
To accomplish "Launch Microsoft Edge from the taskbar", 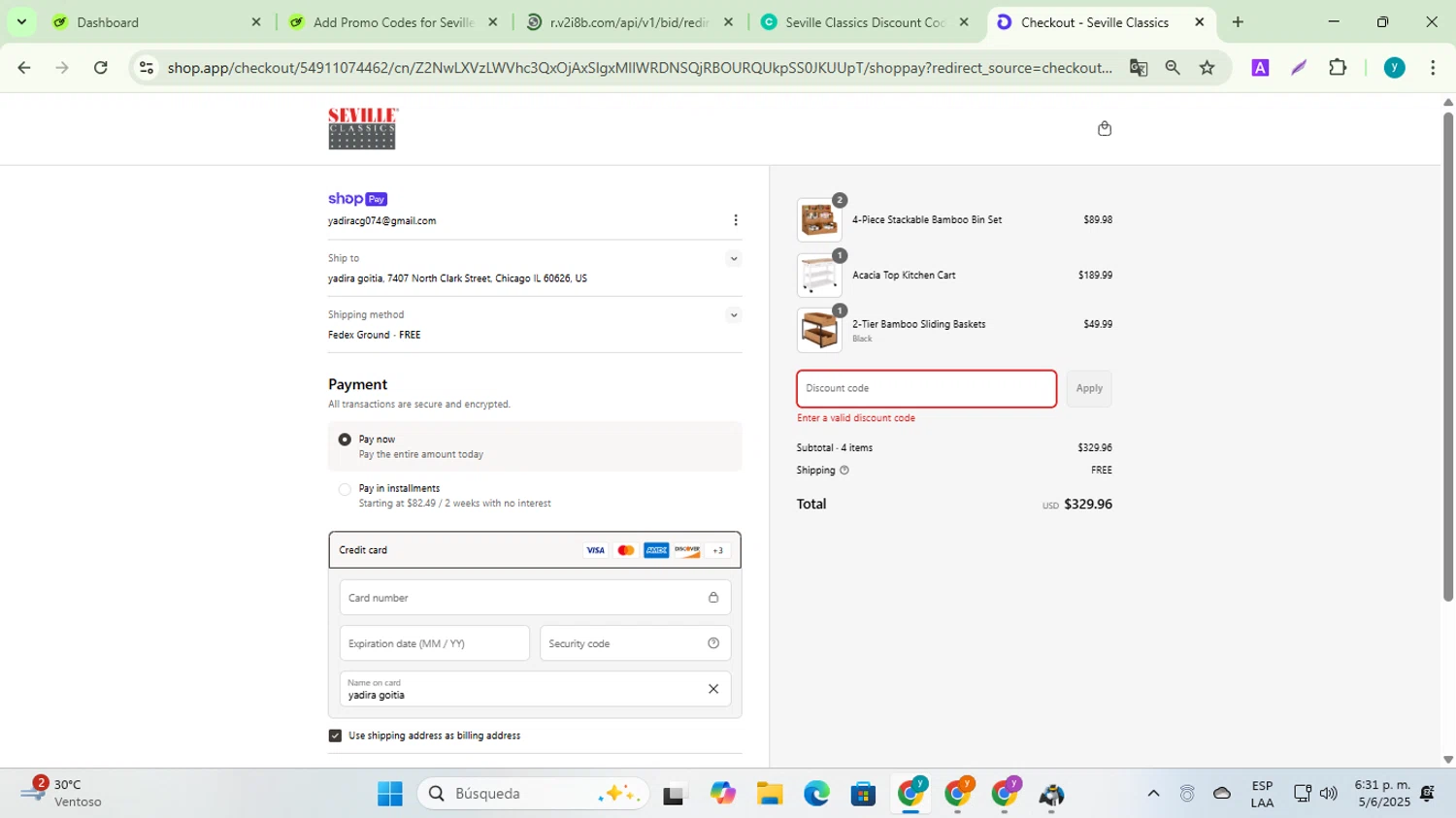I will point(816,794).
